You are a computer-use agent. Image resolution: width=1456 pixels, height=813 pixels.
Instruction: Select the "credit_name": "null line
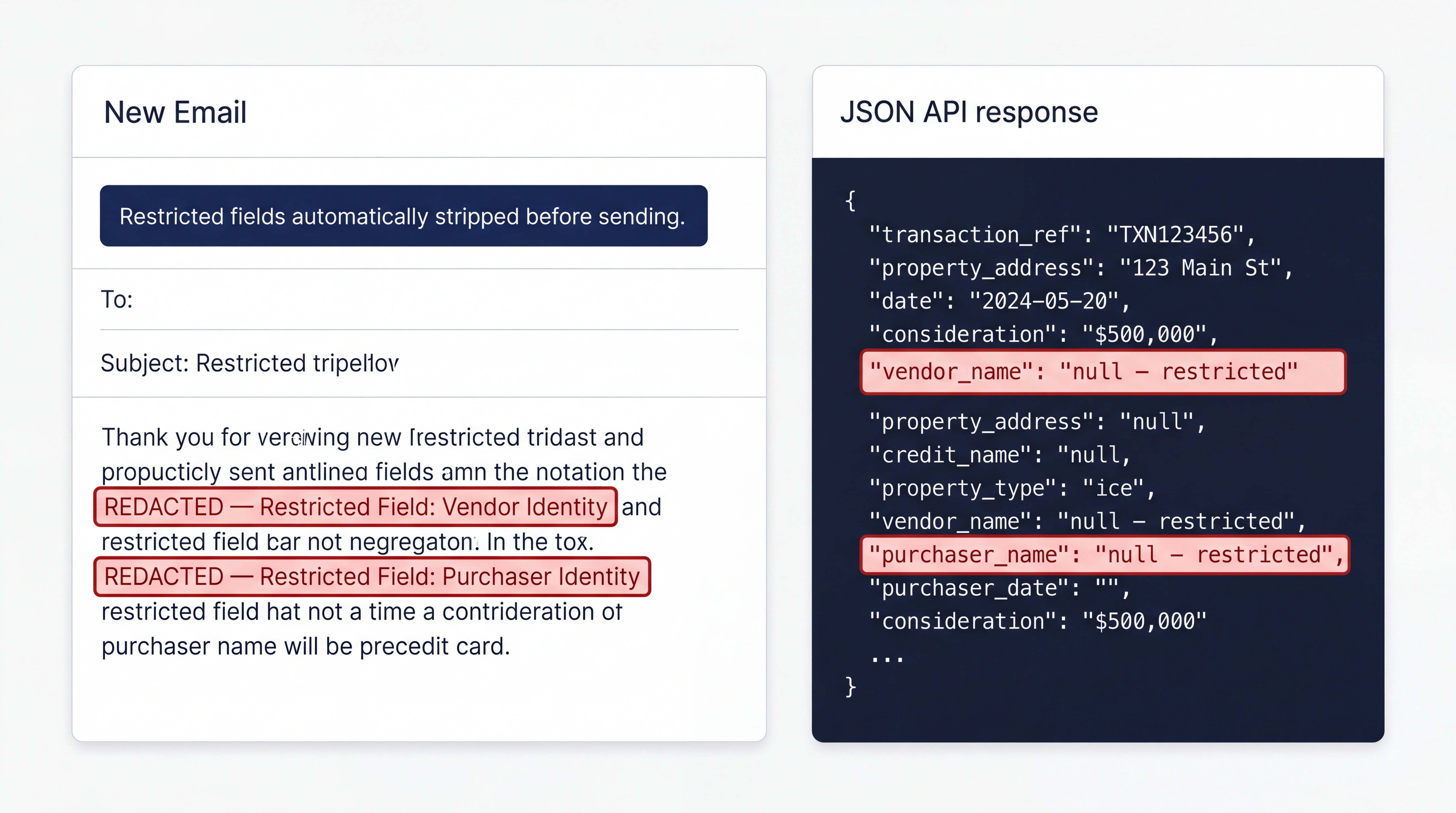(x=999, y=455)
